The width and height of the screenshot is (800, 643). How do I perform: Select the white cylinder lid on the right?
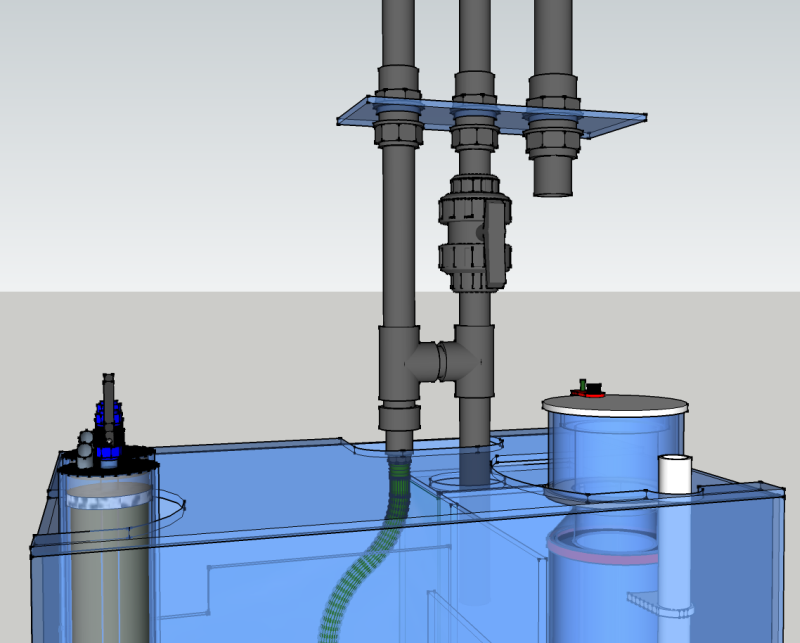(615, 406)
